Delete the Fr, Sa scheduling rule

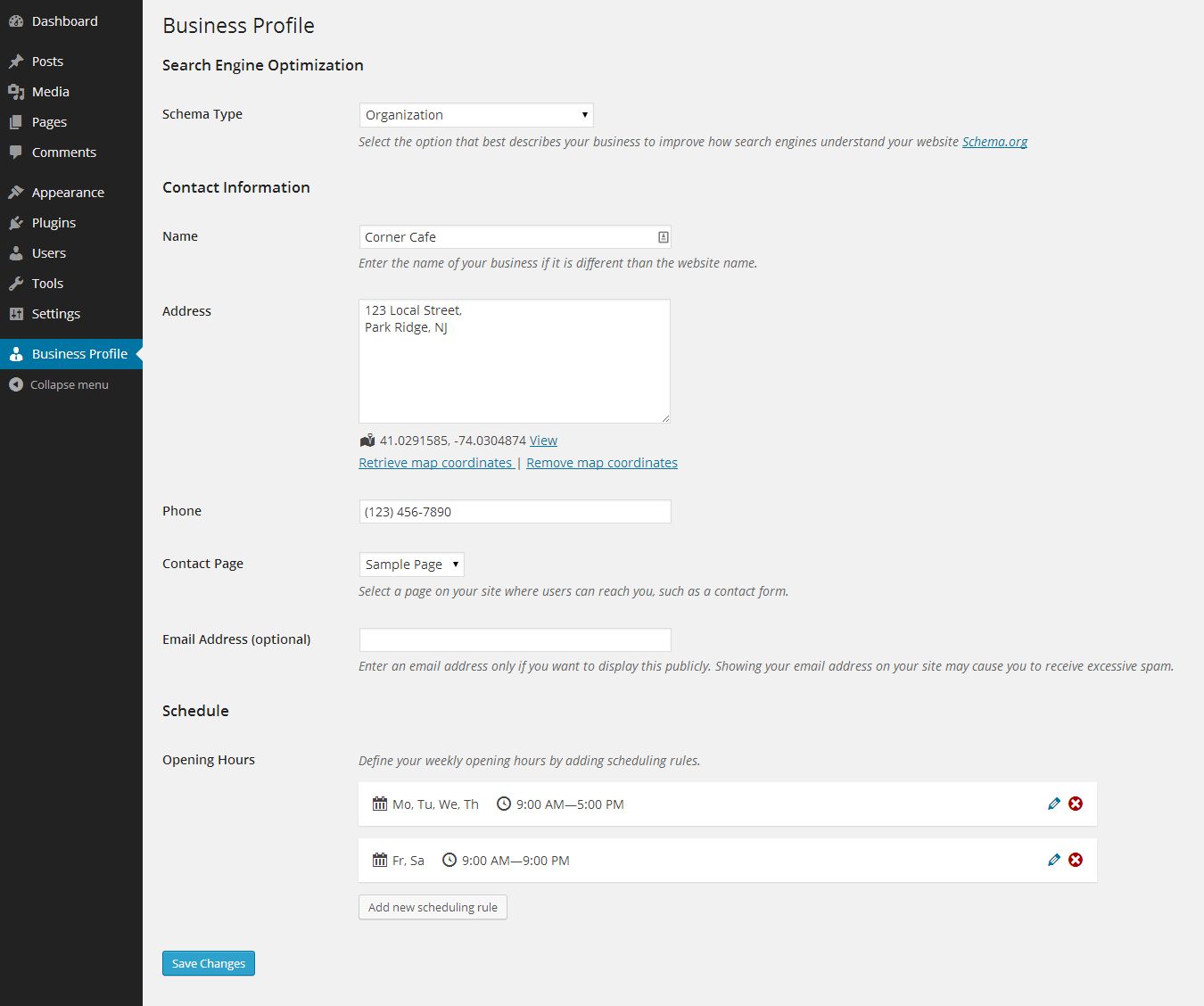pos(1076,860)
